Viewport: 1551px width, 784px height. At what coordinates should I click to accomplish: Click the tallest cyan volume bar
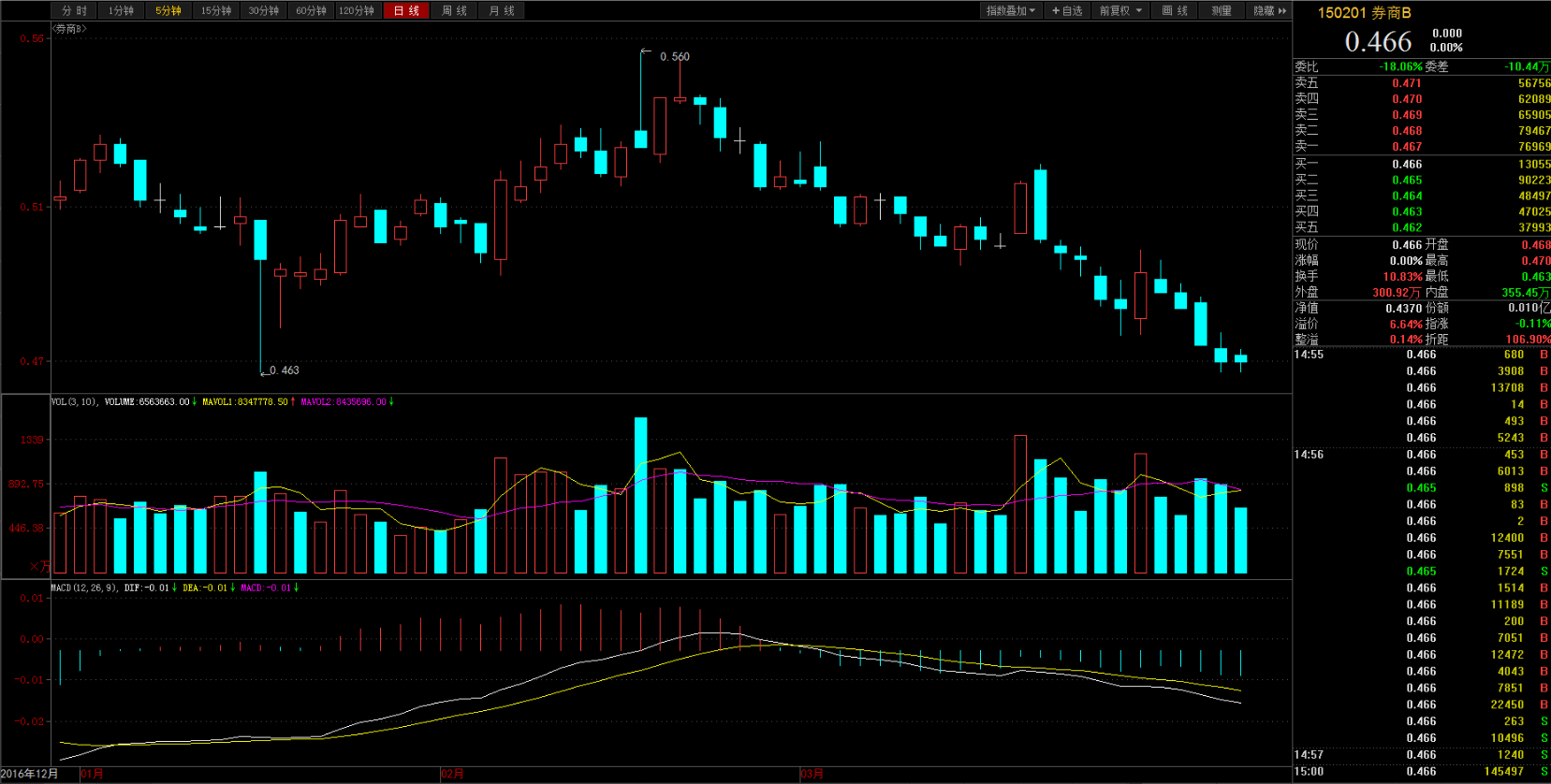pos(640,496)
